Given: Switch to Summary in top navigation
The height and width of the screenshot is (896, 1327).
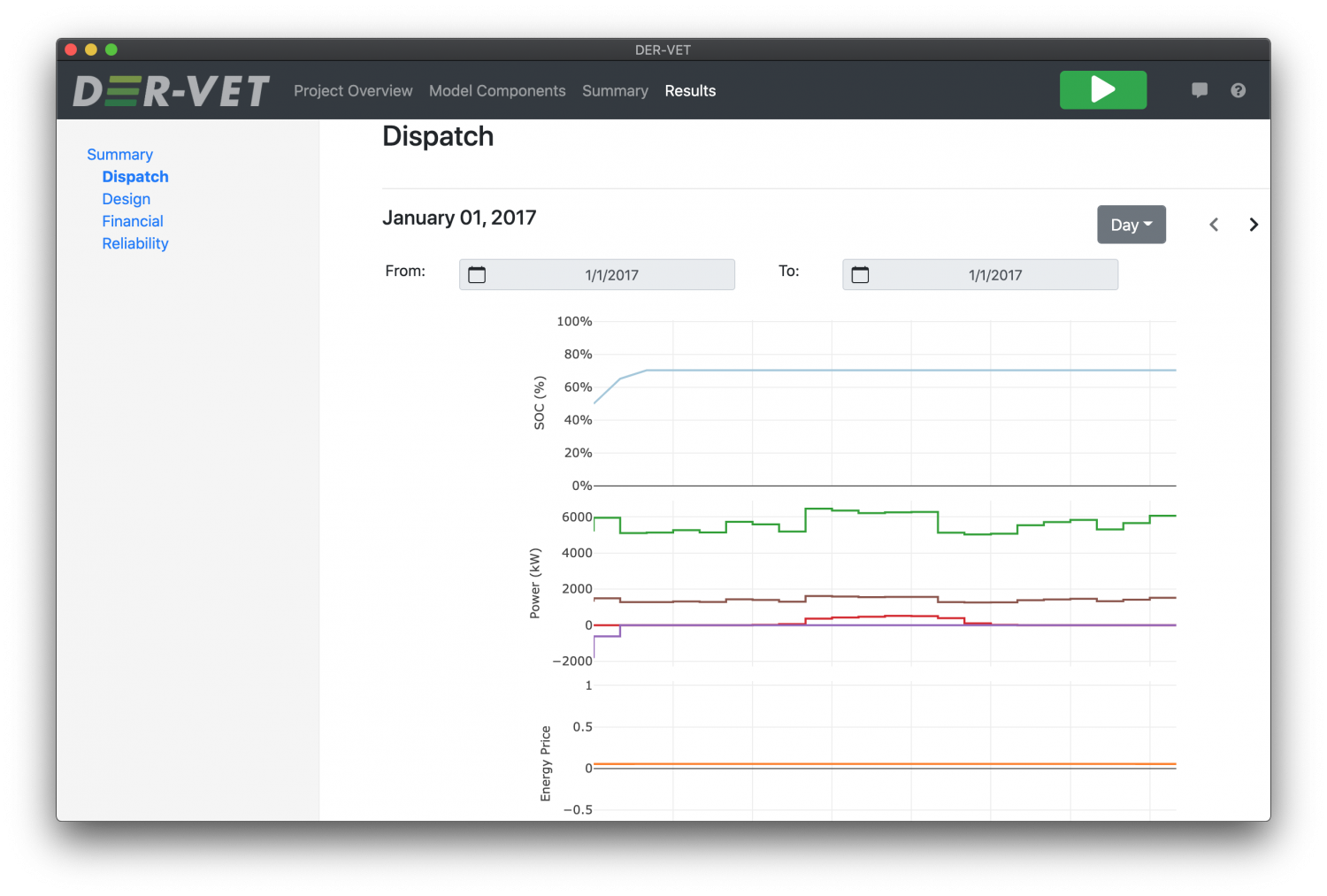Looking at the screenshot, I should pos(615,90).
